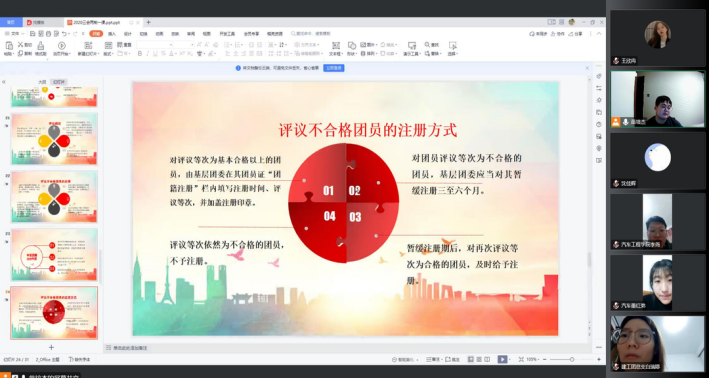This screenshot has width=709, height=378.
Task: Click the Reset slide button in ribbon
Action: coord(124,45)
